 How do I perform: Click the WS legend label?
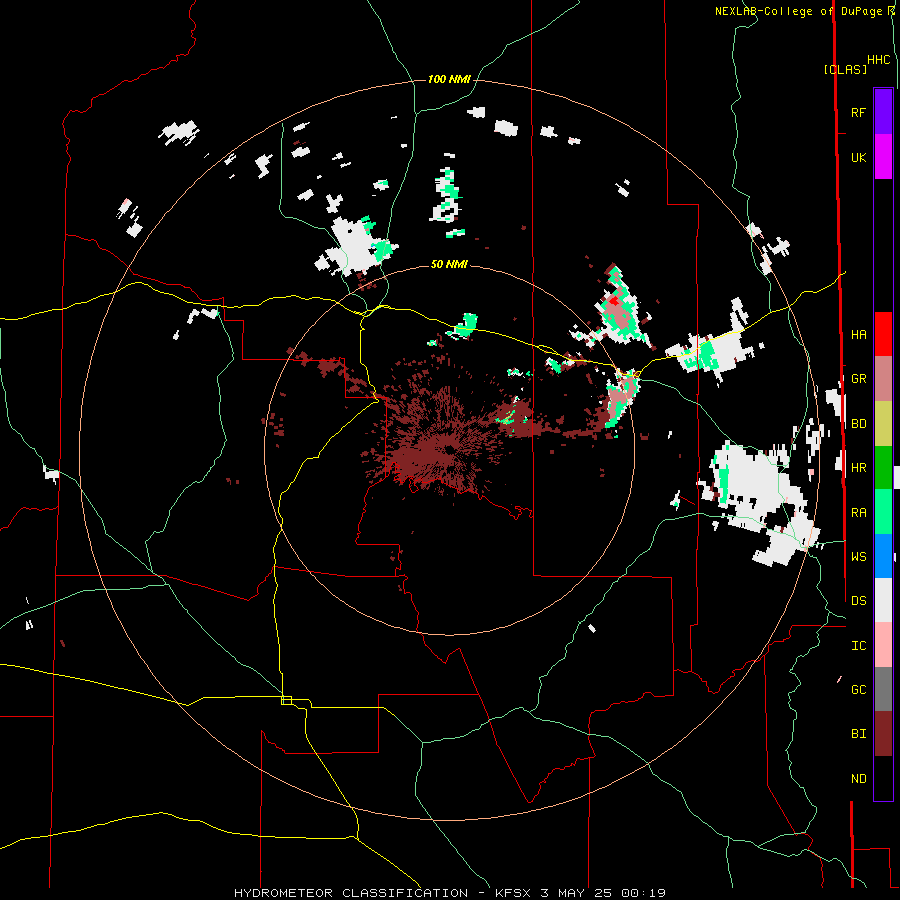pos(858,556)
